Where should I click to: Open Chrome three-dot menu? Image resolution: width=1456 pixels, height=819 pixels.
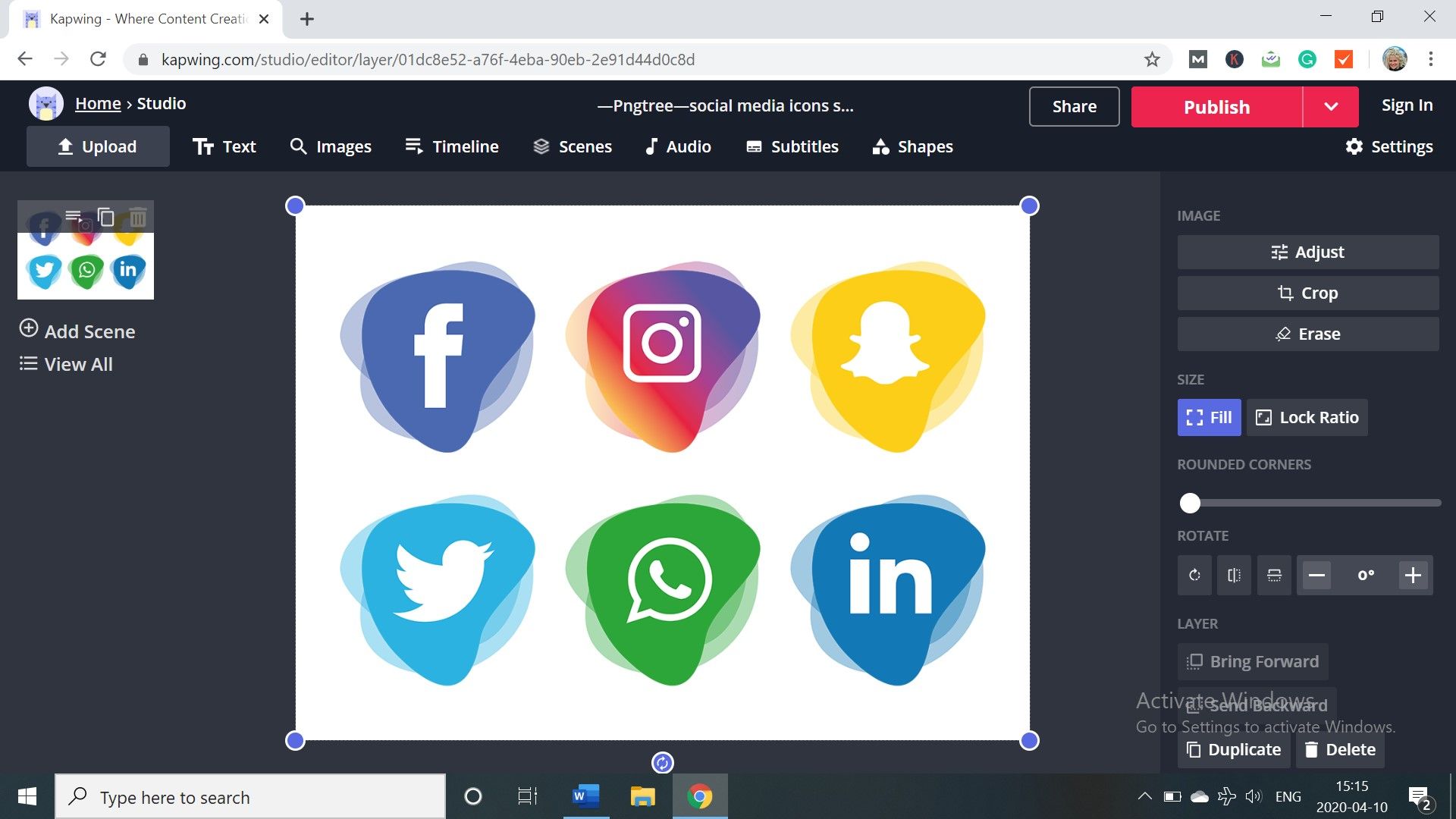coord(1431,60)
